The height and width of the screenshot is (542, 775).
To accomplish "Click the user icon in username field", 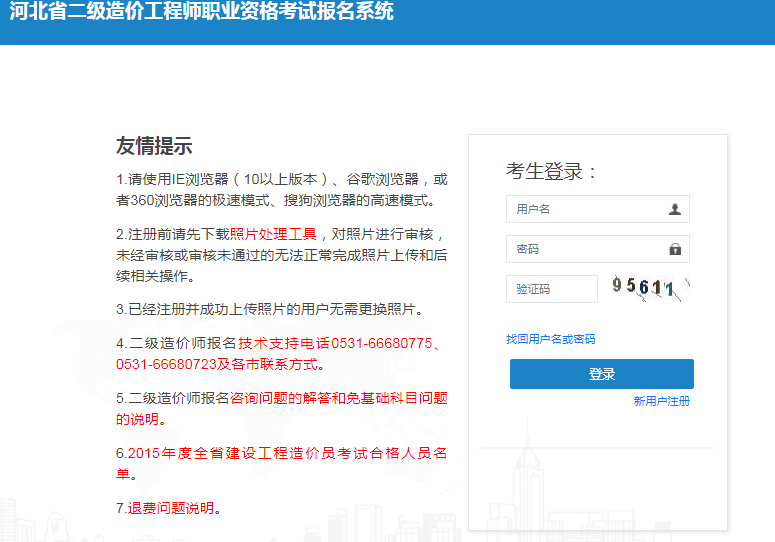I will [675, 209].
